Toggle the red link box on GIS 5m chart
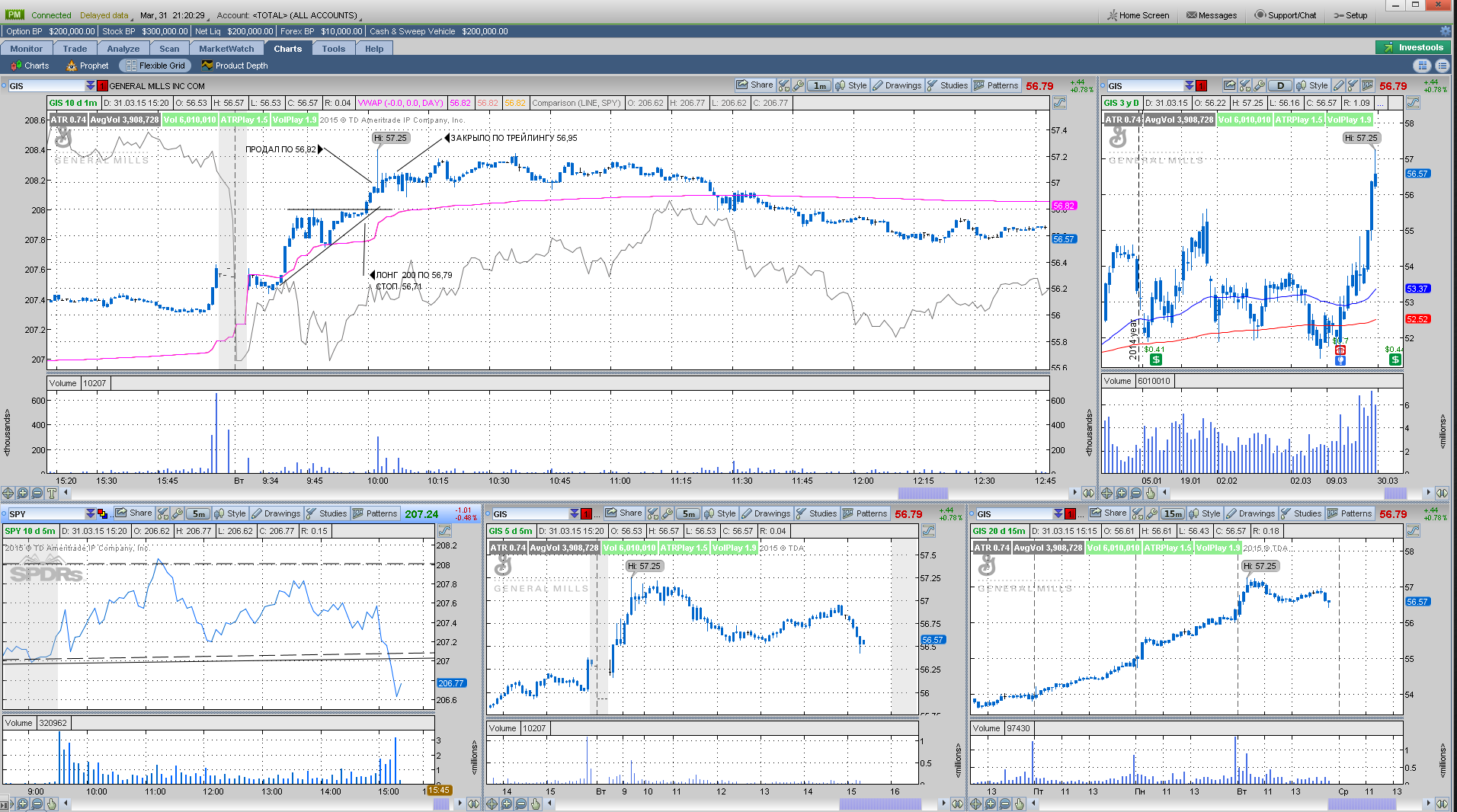1457x812 pixels. pyautogui.click(x=586, y=514)
